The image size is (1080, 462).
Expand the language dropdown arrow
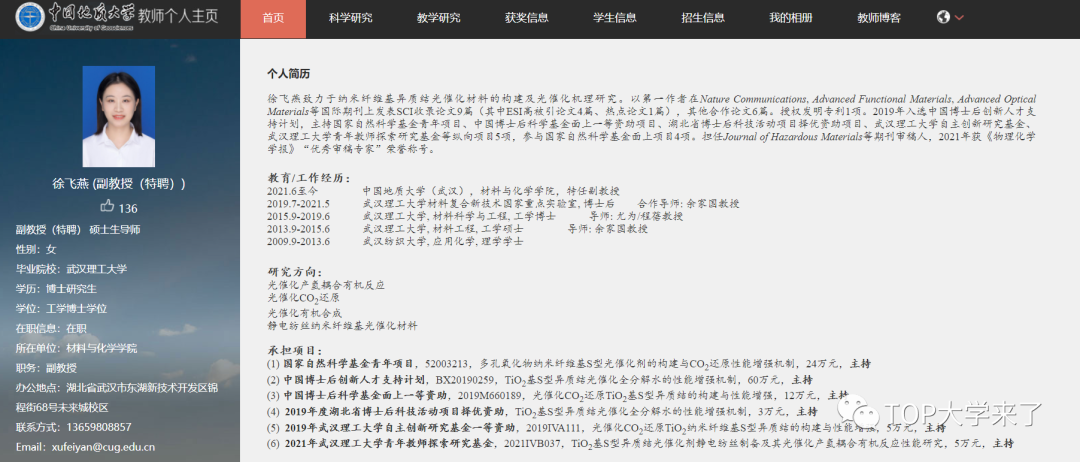tap(960, 18)
